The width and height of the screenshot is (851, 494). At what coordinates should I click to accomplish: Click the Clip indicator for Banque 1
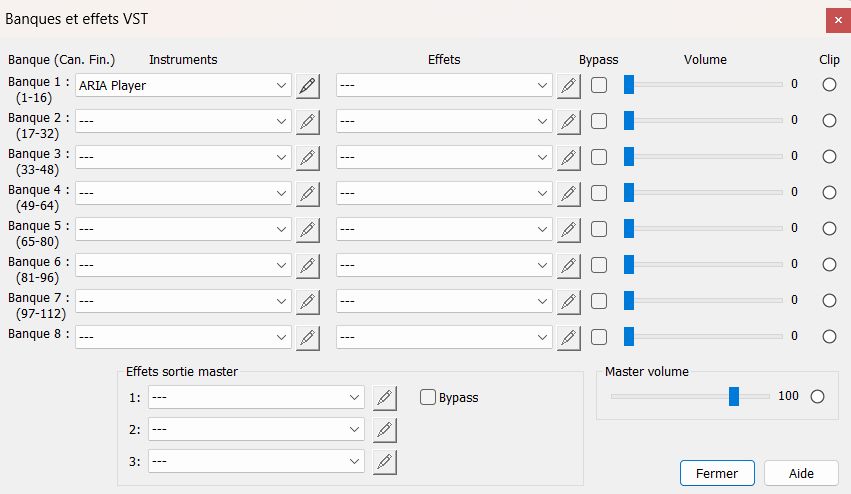pos(829,85)
